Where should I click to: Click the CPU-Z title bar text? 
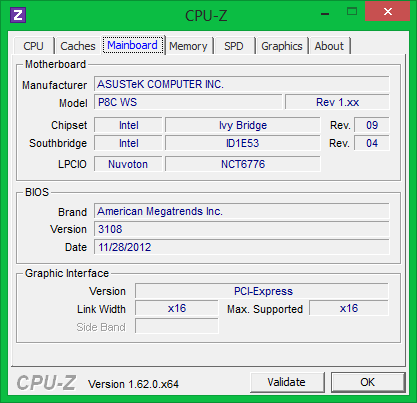[206, 16]
